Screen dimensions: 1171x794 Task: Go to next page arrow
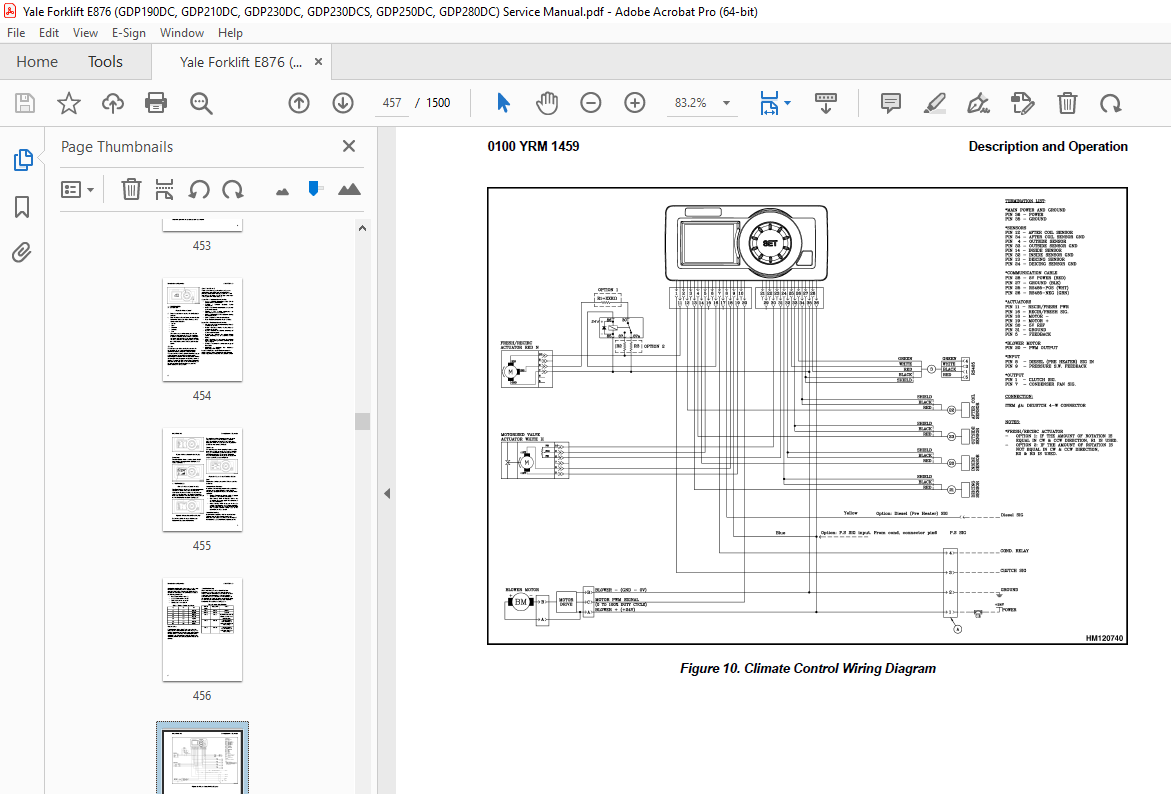click(343, 103)
